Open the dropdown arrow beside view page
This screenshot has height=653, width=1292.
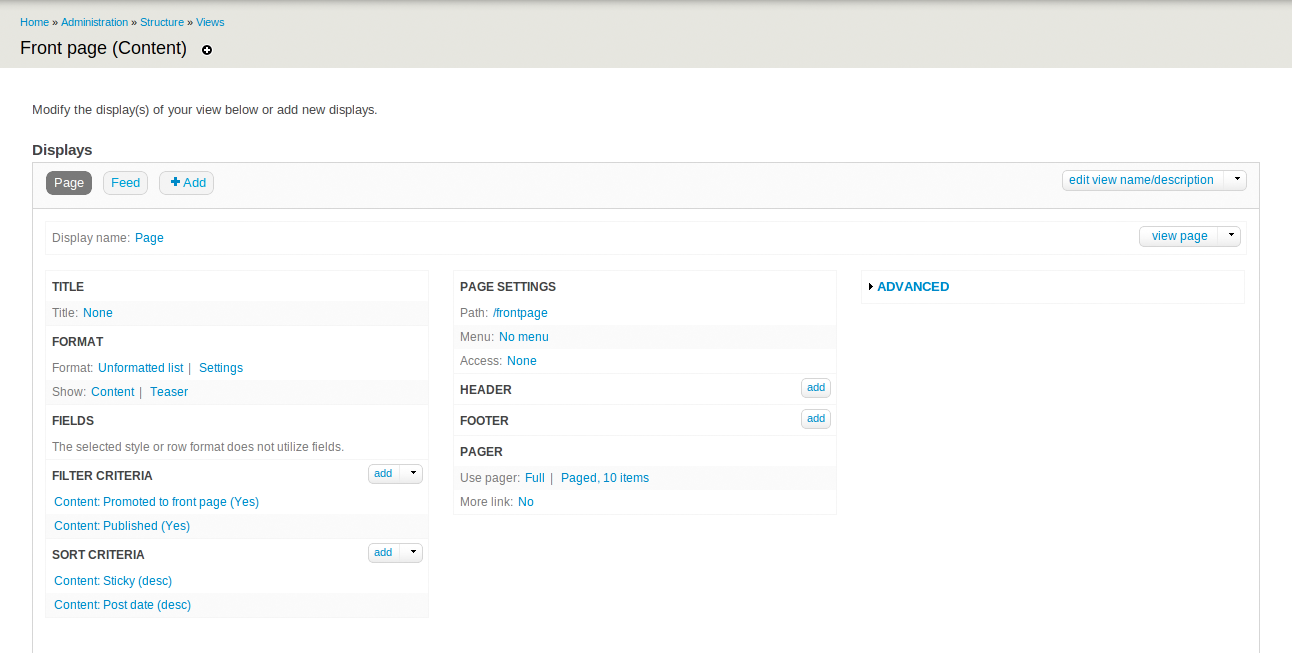pyautogui.click(x=1230, y=236)
